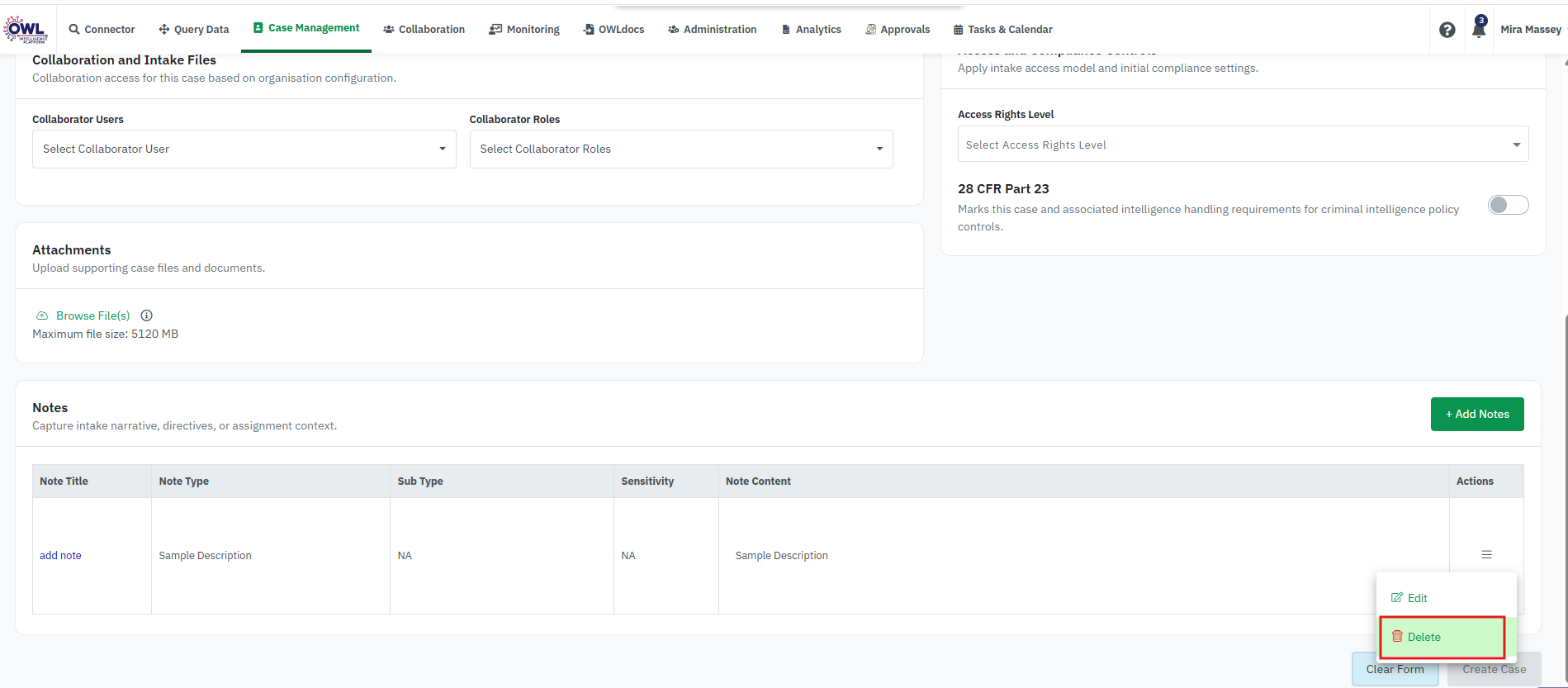Click the Actions column header
This screenshot has height=688, width=1568.
(x=1486, y=481)
